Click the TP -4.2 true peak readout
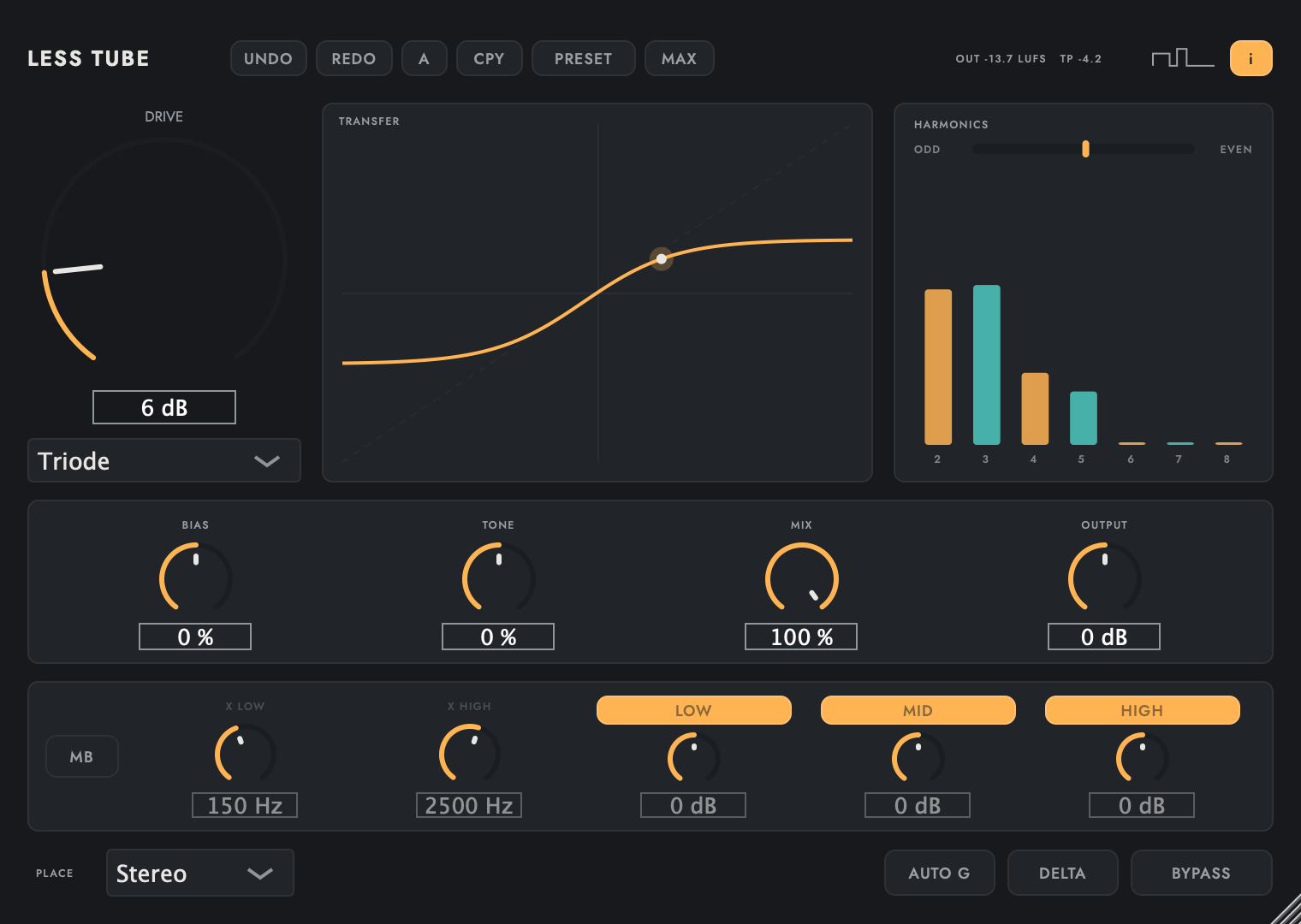1301x924 pixels. click(1080, 59)
